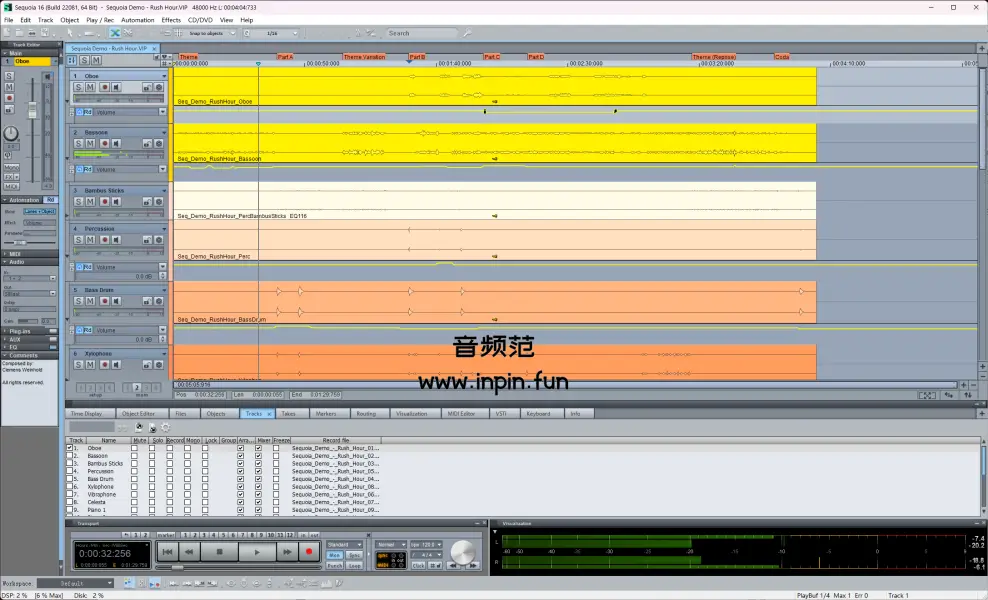Click the Mute button in Track Editor

[9, 87]
